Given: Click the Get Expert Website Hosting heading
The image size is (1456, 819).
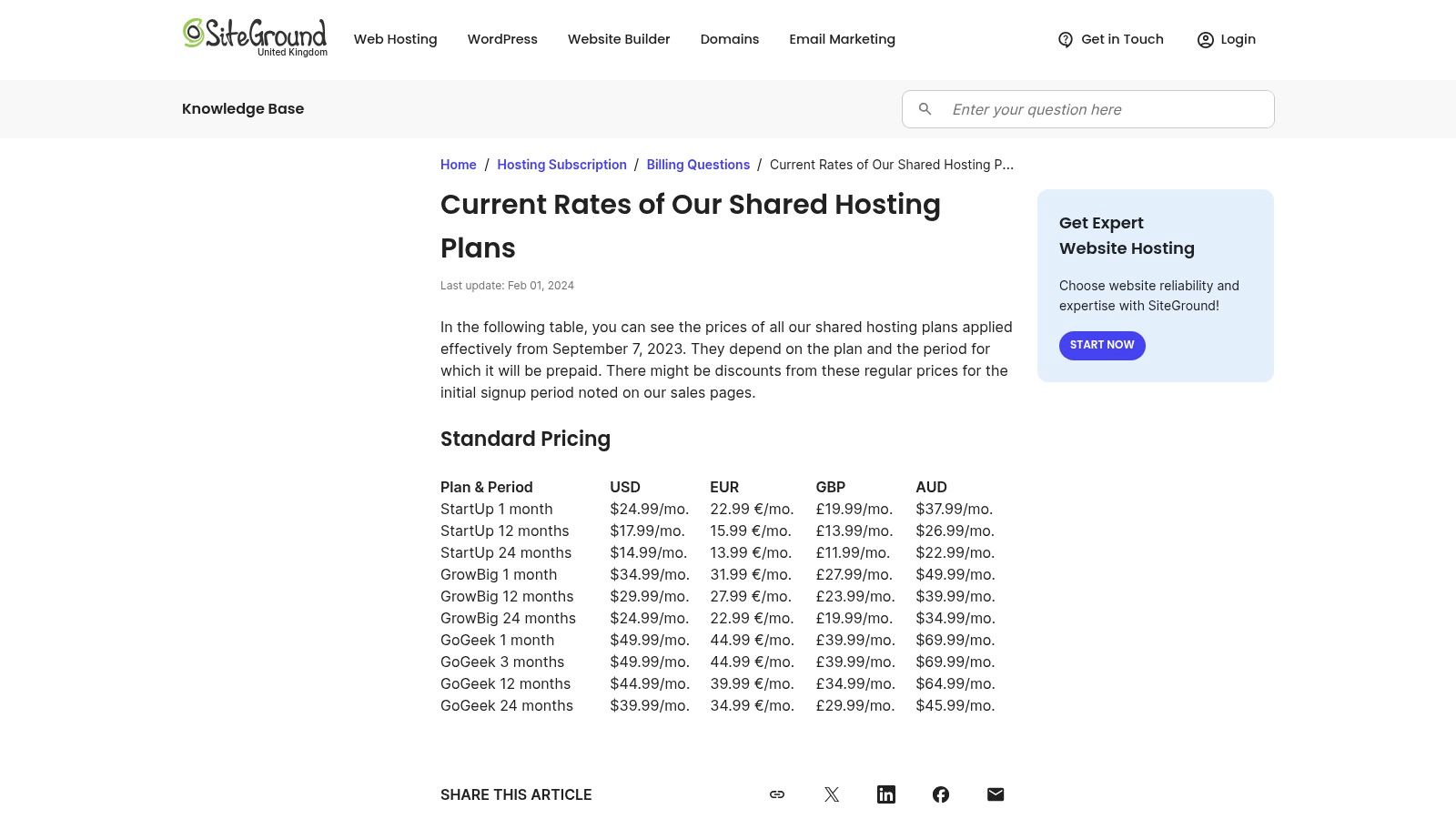Looking at the screenshot, I should [x=1127, y=236].
